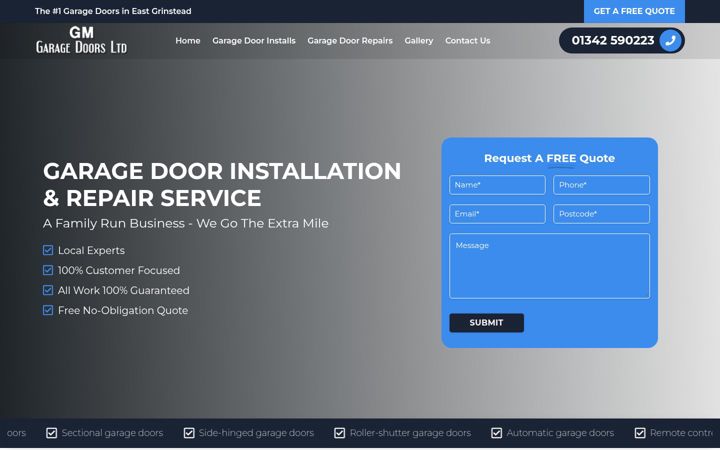Click into the Message text area
The height and width of the screenshot is (450, 720).
[549, 266]
